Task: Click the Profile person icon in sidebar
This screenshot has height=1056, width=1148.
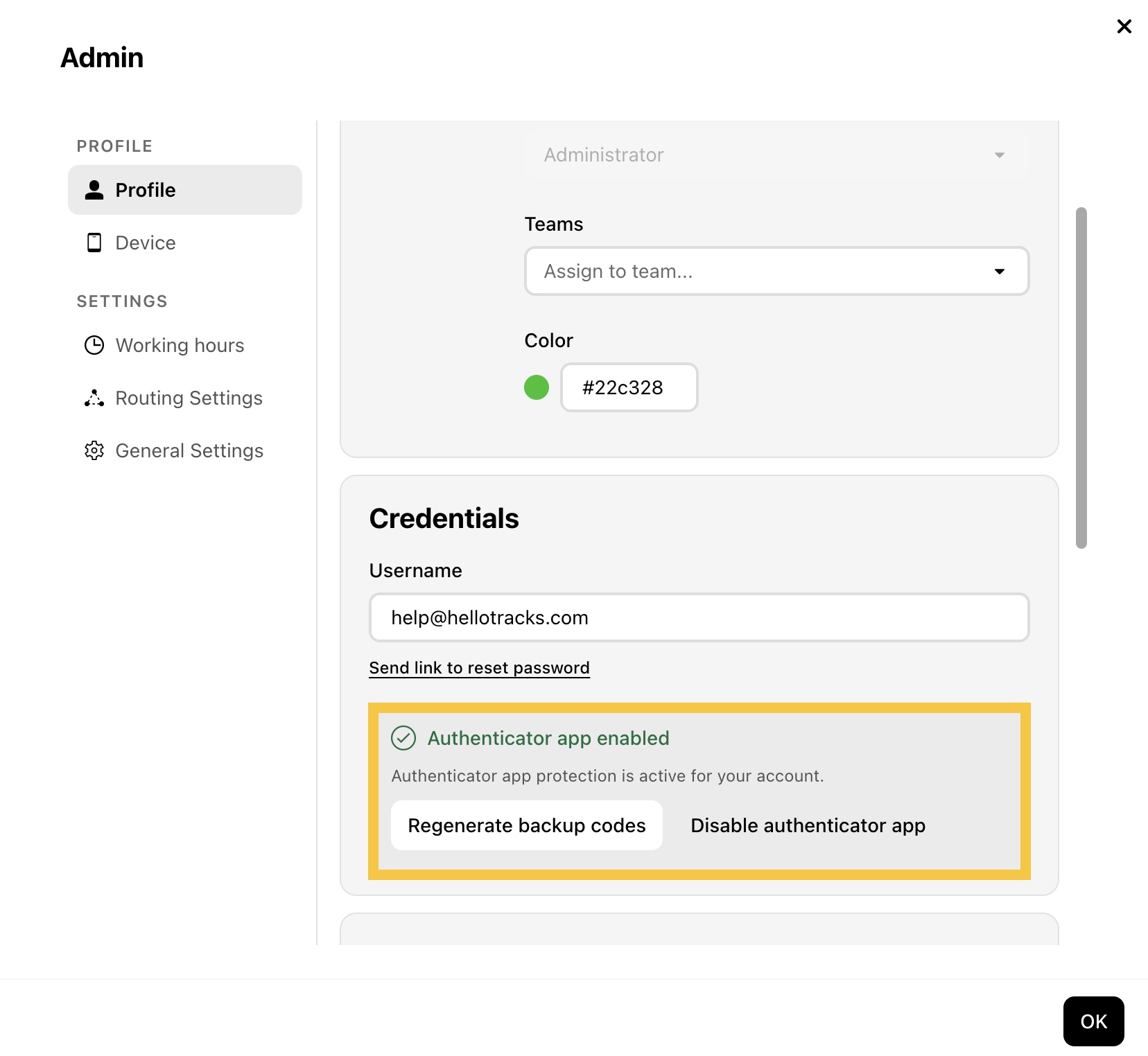Action: click(x=94, y=190)
